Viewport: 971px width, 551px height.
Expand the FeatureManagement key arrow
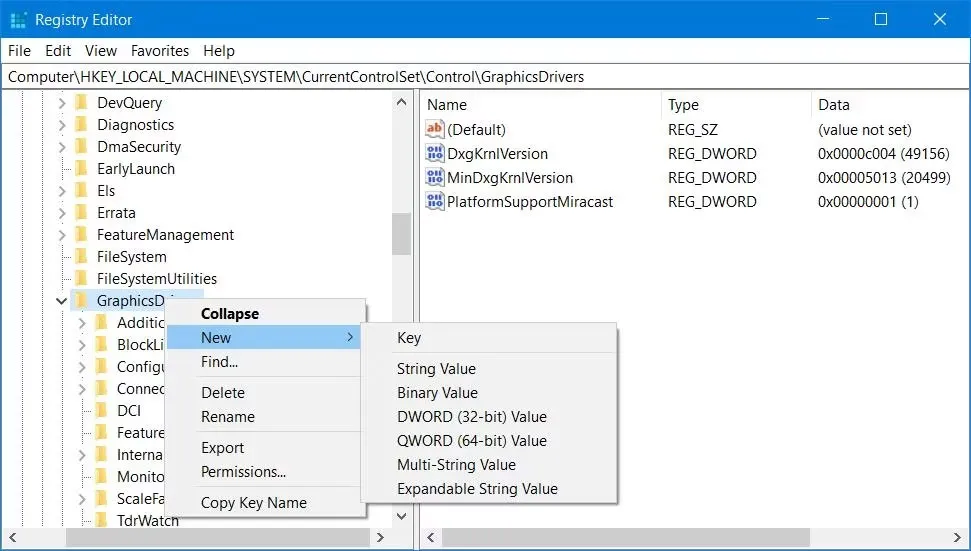pyautogui.click(x=62, y=235)
